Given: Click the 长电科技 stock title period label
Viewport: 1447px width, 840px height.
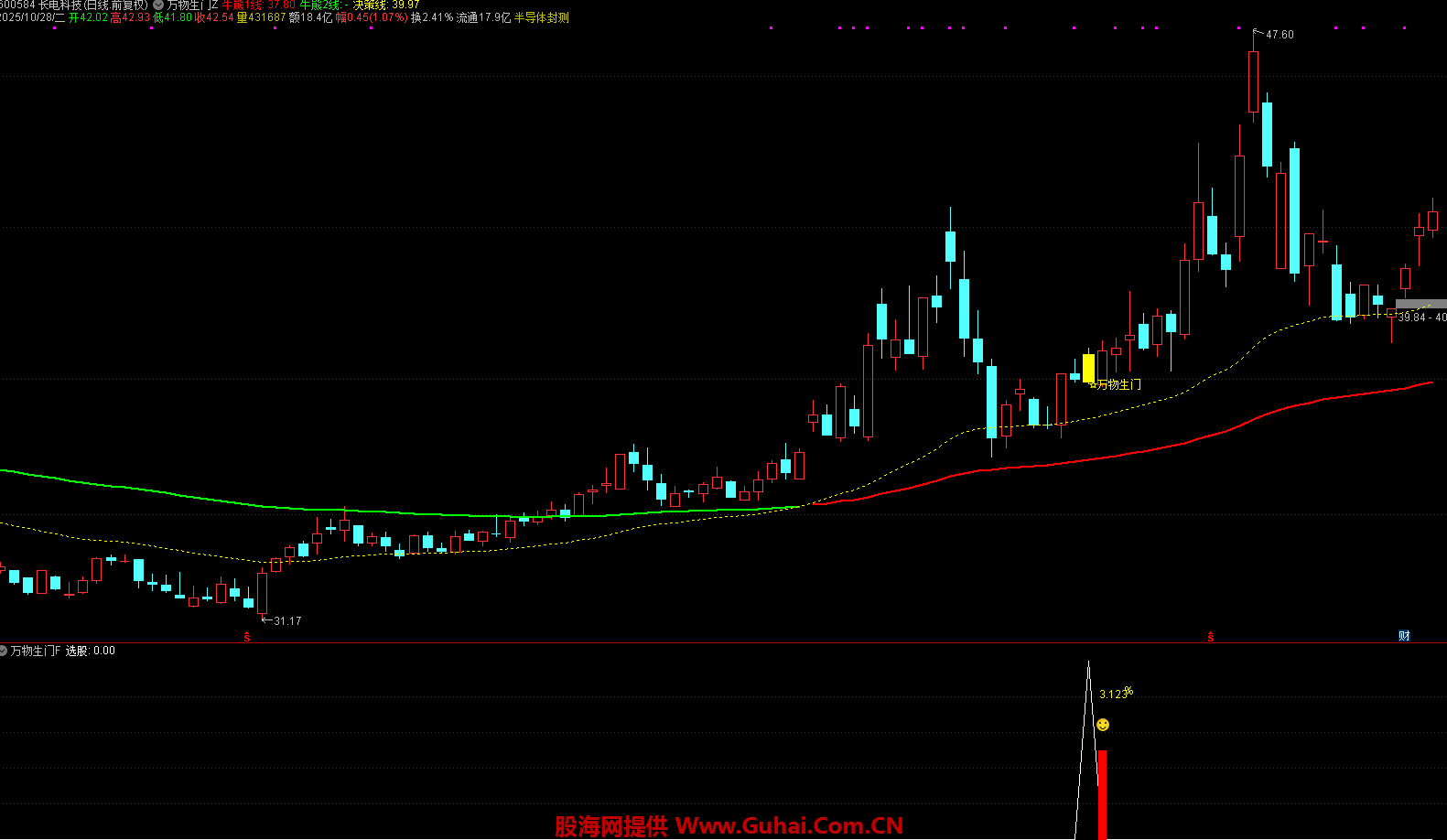Looking at the screenshot, I should click(92, 5).
